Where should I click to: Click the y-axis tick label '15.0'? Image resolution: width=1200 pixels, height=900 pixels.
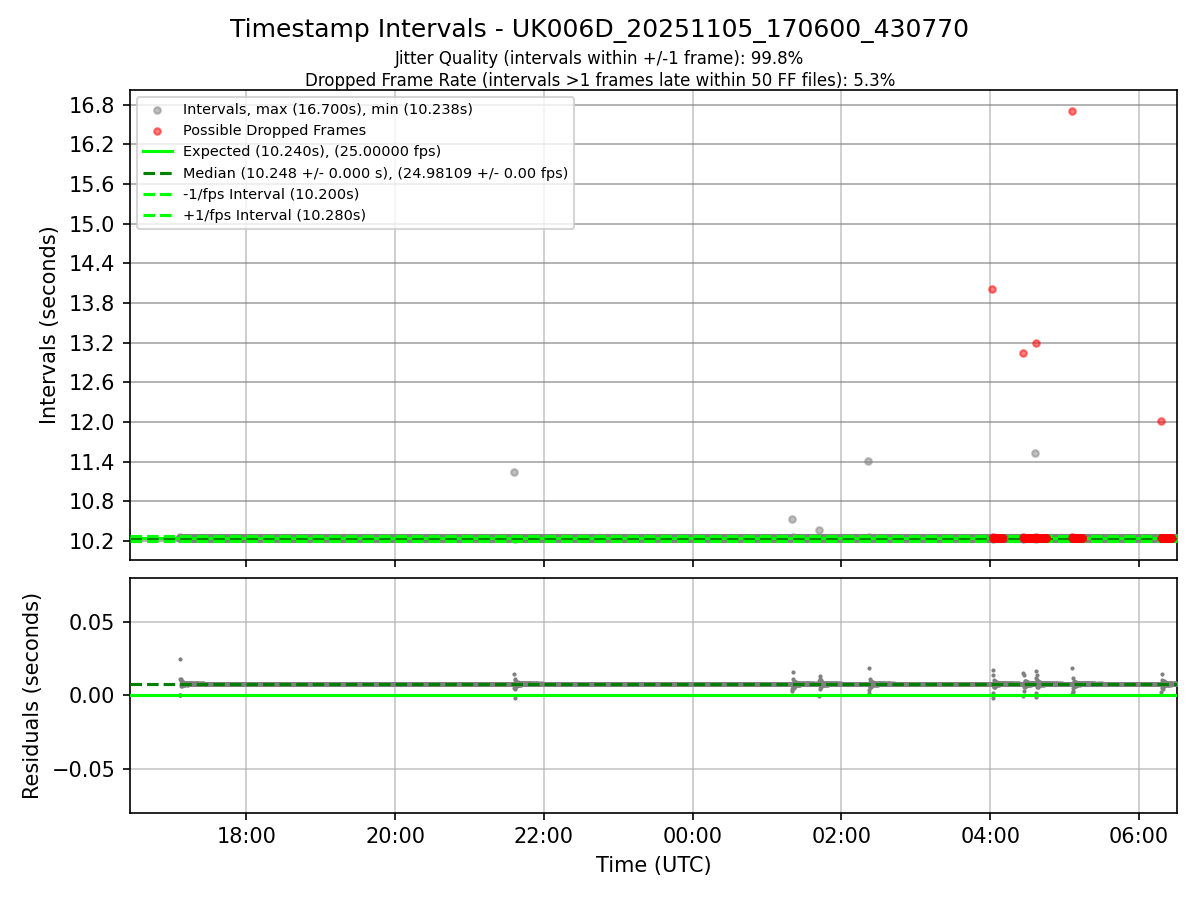[x=93, y=224]
